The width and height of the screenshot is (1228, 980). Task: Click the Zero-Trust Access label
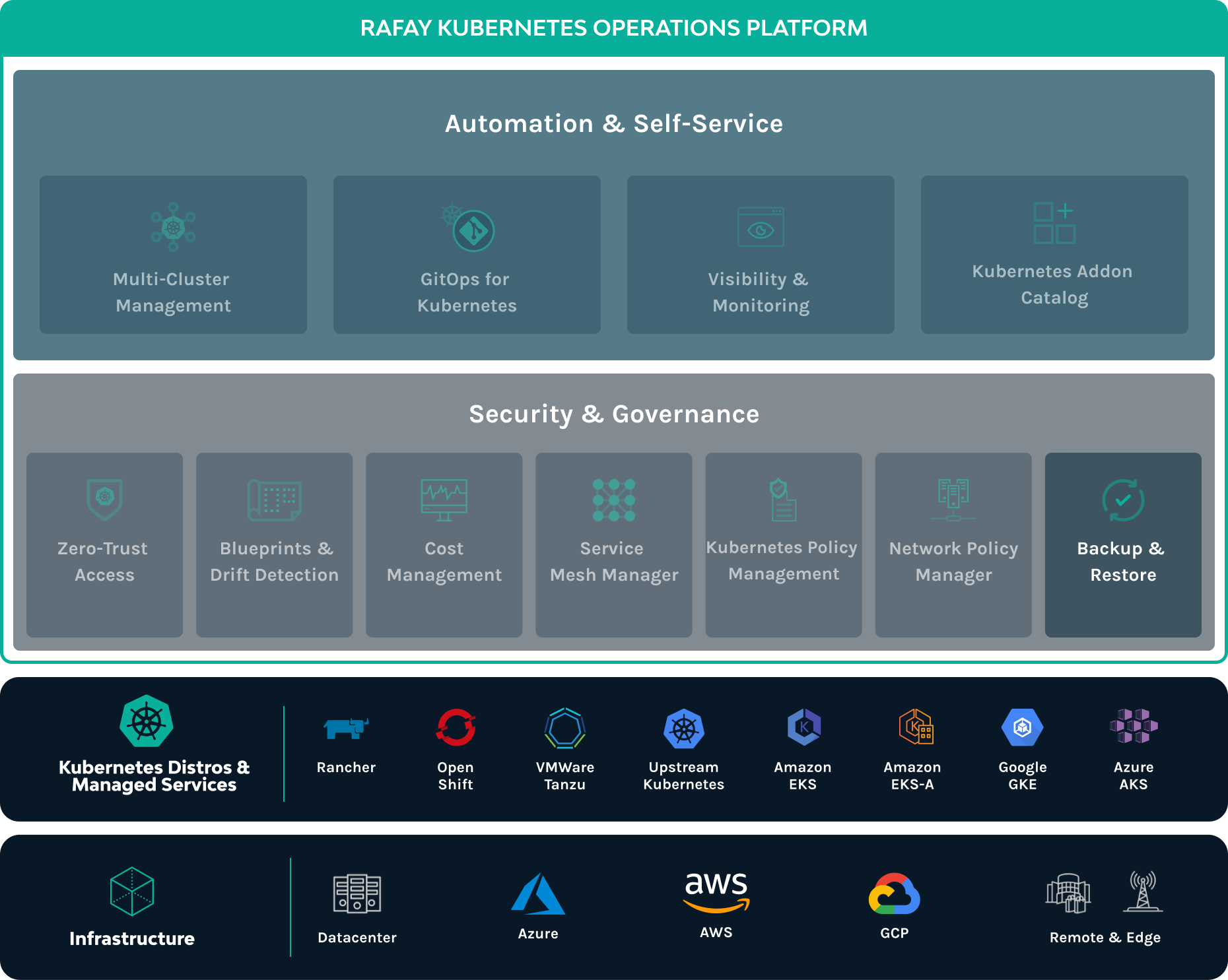(104, 562)
